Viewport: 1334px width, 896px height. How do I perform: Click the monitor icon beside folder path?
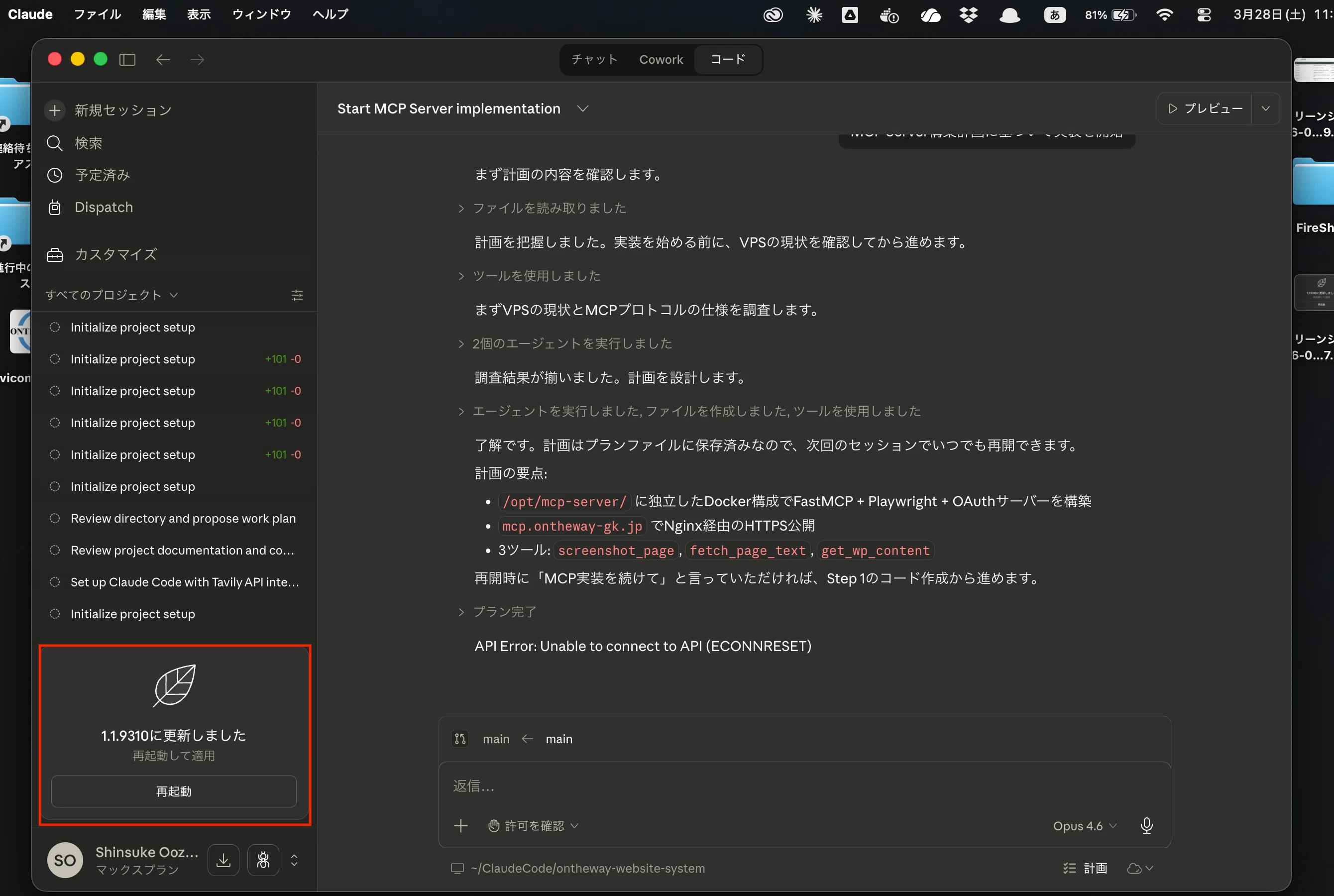[x=457, y=869]
